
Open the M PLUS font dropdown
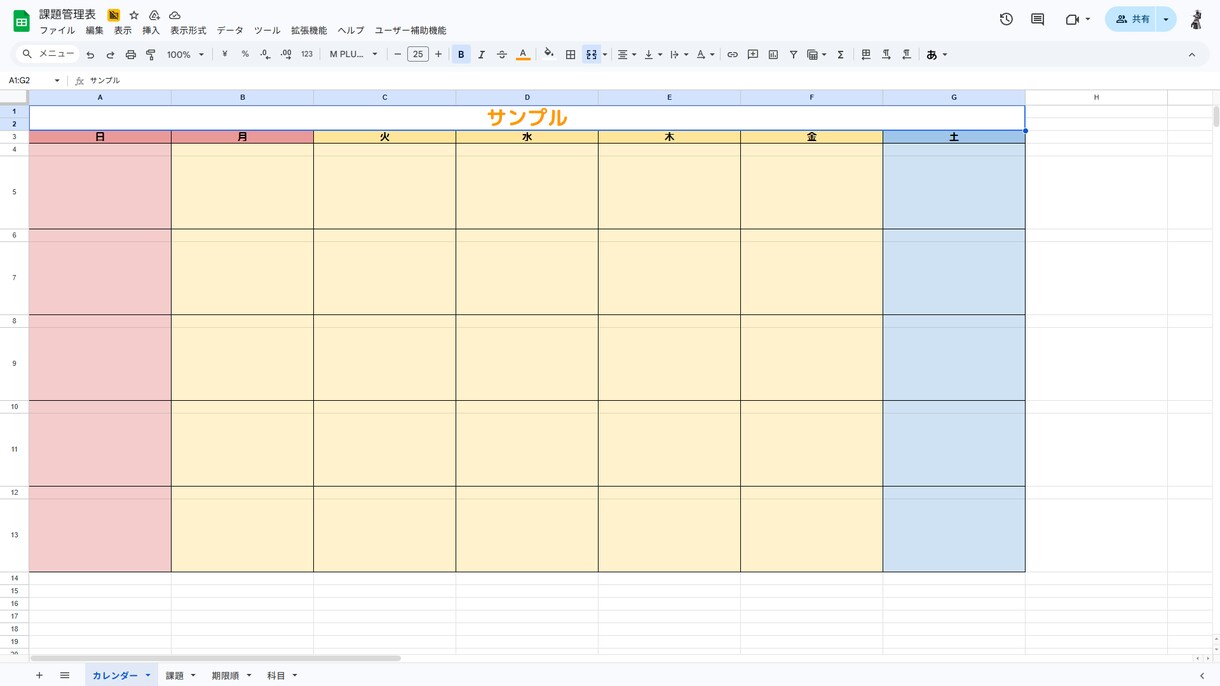tap(354, 55)
